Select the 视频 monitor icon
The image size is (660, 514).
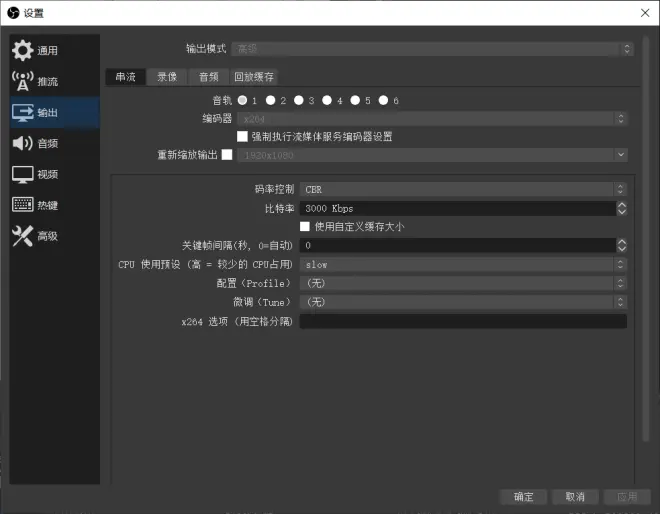pyautogui.click(x=22, y=174)
